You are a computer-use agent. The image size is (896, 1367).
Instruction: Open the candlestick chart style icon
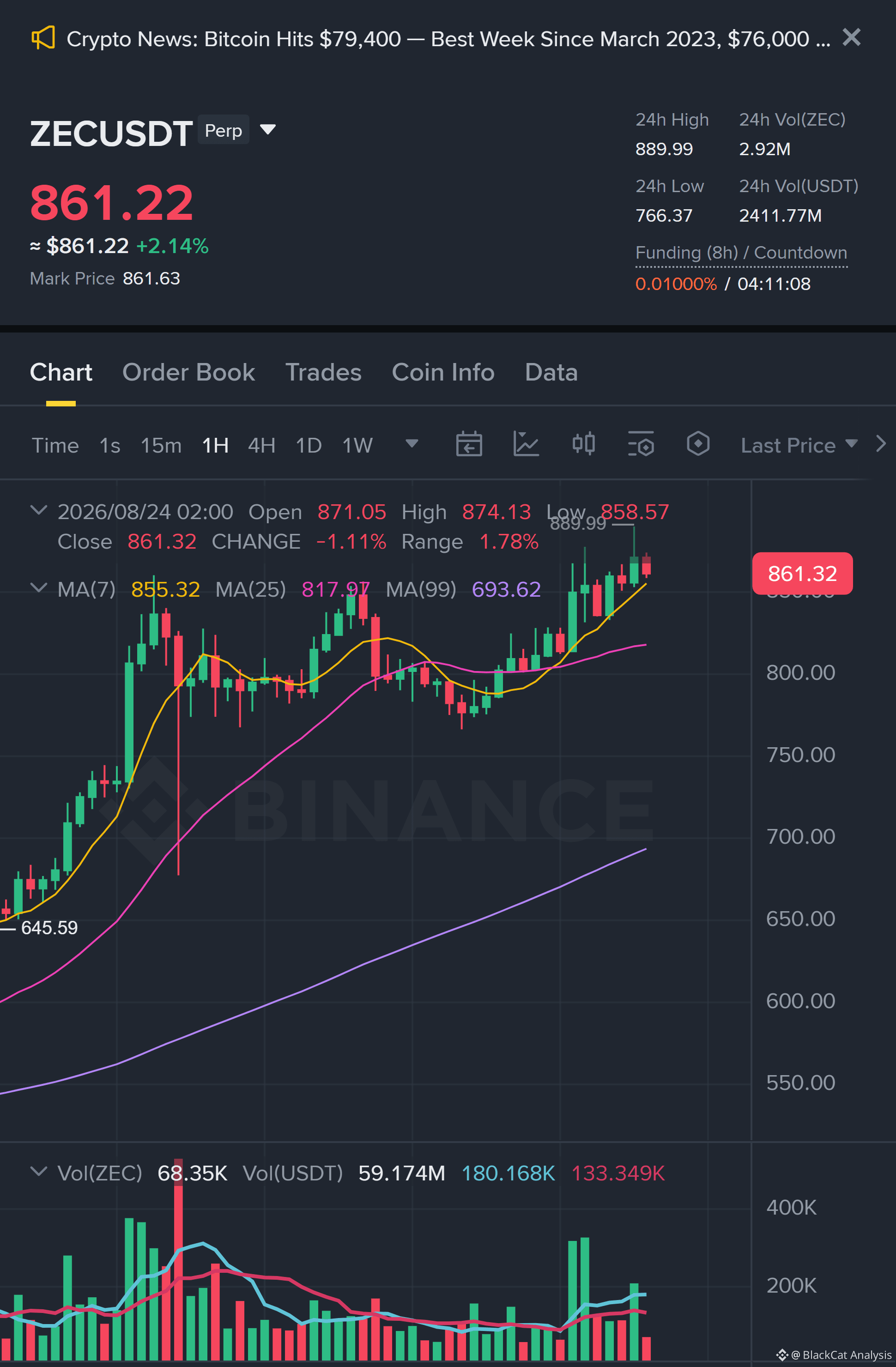point(583,444)
